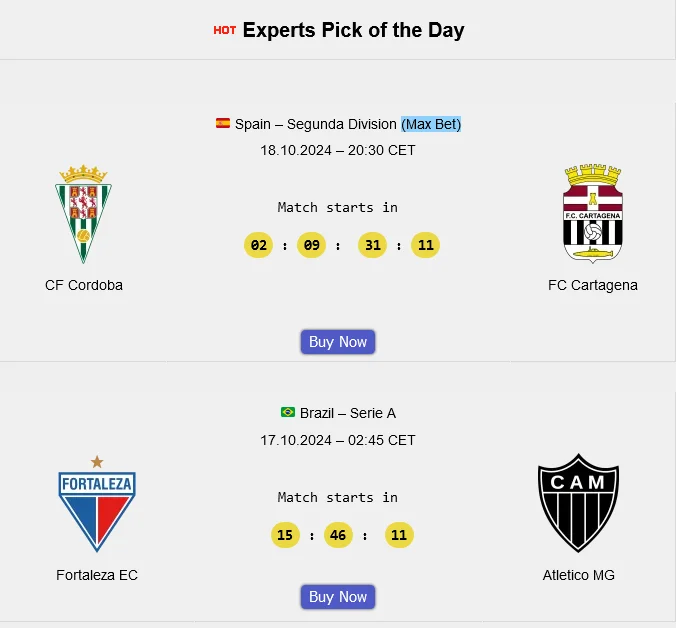Click the Fortaleza EC team name
This screenshot has height=628, width=676.
coord(97,575)
